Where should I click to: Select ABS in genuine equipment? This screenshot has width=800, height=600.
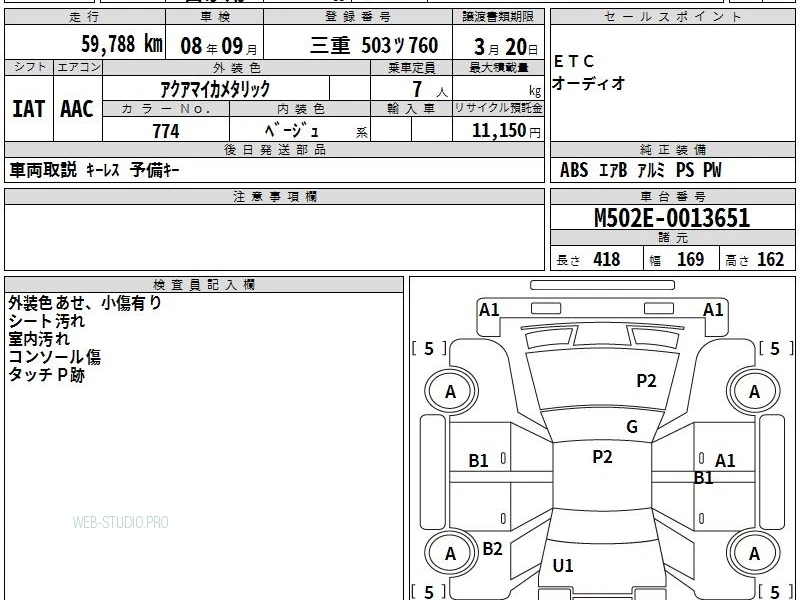point(574,170)
